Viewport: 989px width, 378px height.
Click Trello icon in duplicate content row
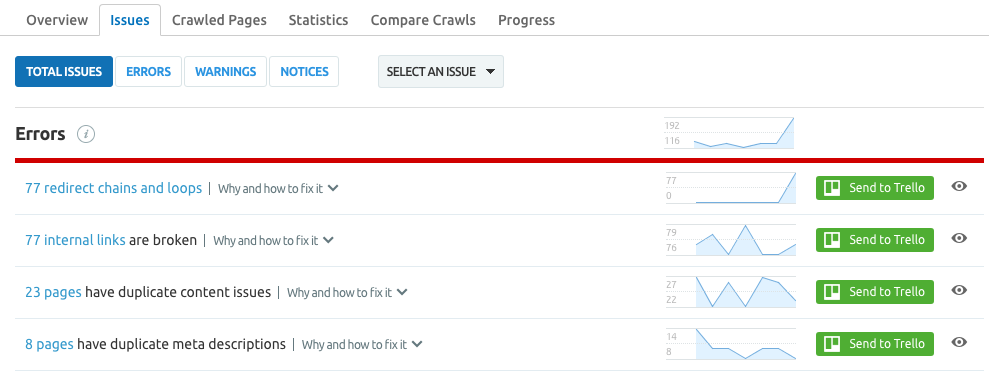pyautogui.click(x=832, y=292)
